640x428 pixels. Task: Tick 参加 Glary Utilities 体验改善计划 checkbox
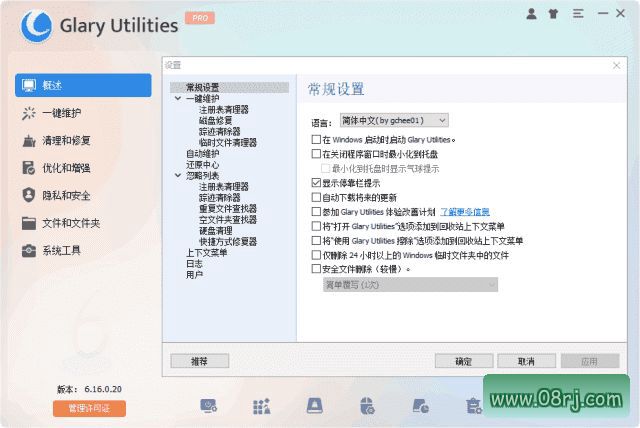[316, 212]
